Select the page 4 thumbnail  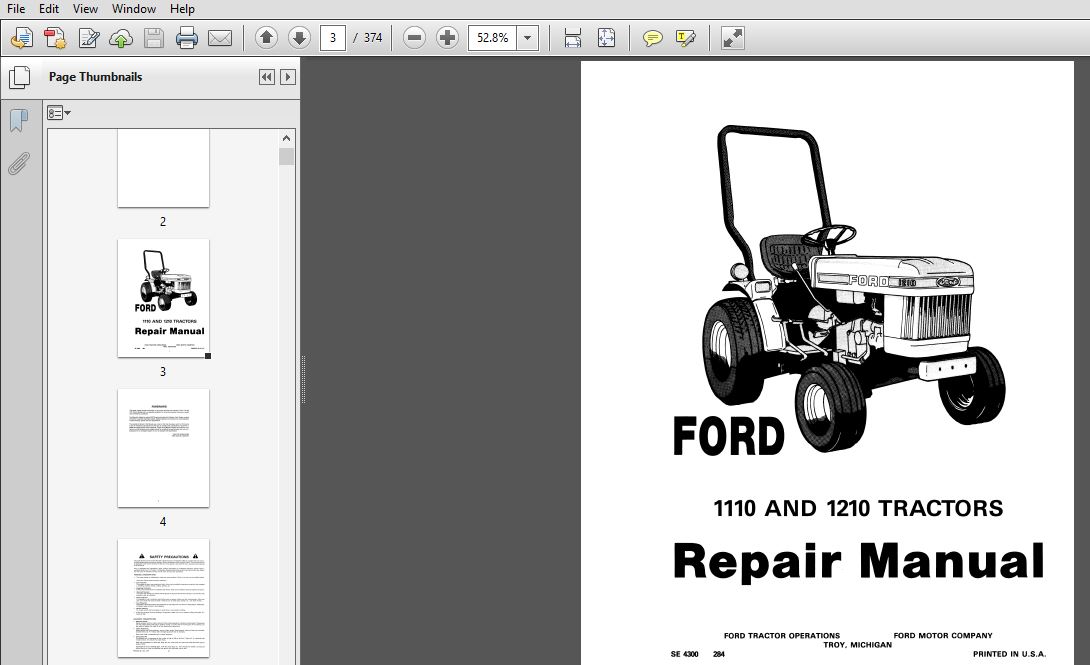tap(163, 448)
